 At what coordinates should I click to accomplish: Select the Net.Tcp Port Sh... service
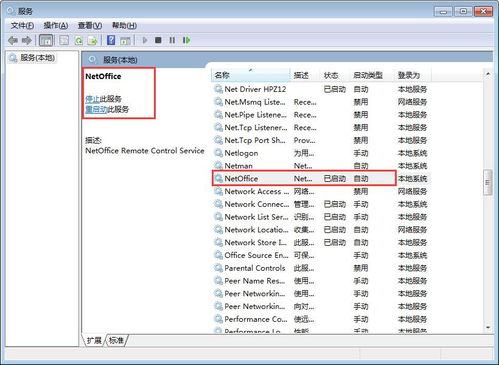tap(321, 140)
